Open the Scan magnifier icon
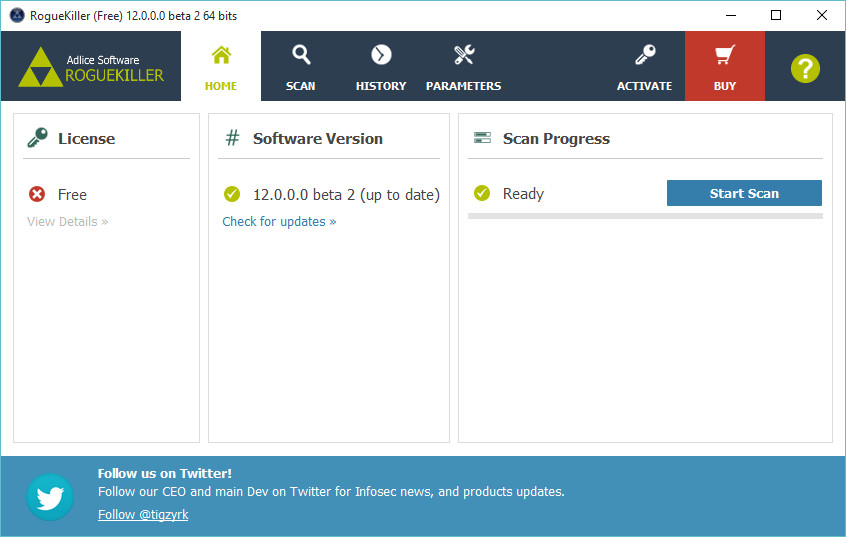The height and width of the screenshot is (537, 846). click(x=301, y=55)
